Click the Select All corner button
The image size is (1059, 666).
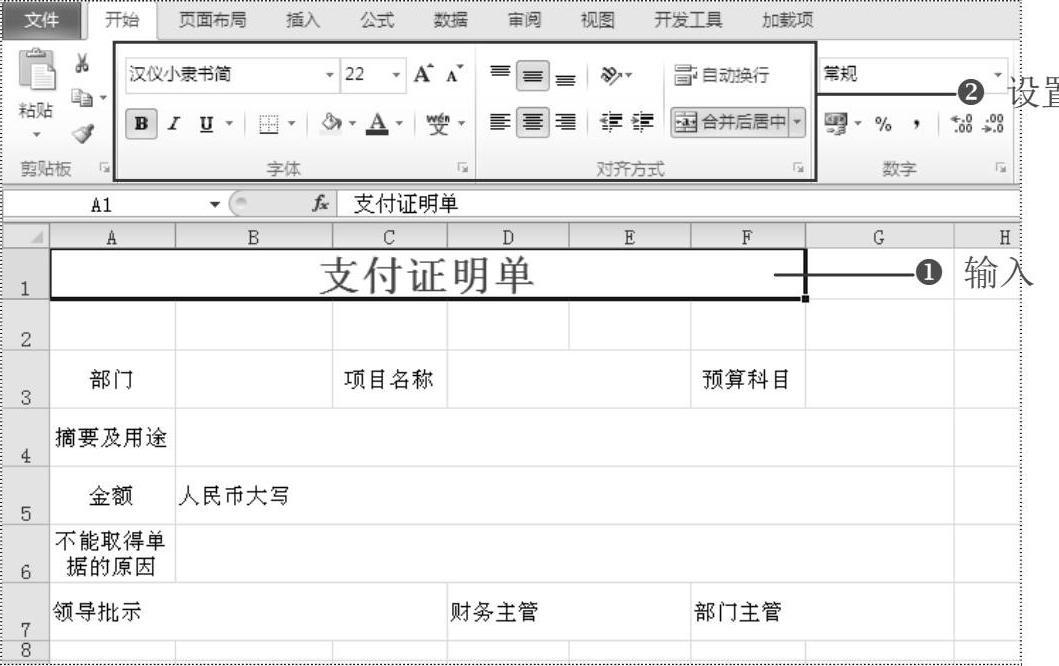click(x=26, y=236)
